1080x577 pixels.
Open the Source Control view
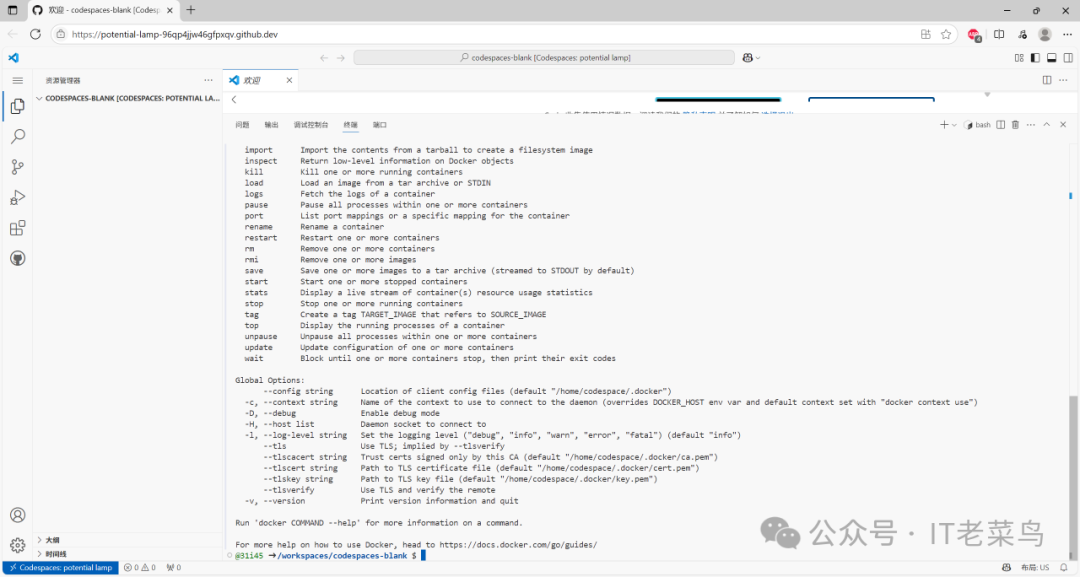point(18,167)
